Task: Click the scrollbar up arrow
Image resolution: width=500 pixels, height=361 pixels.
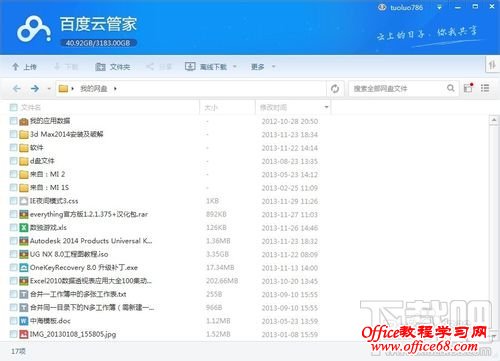Action: 494,120
